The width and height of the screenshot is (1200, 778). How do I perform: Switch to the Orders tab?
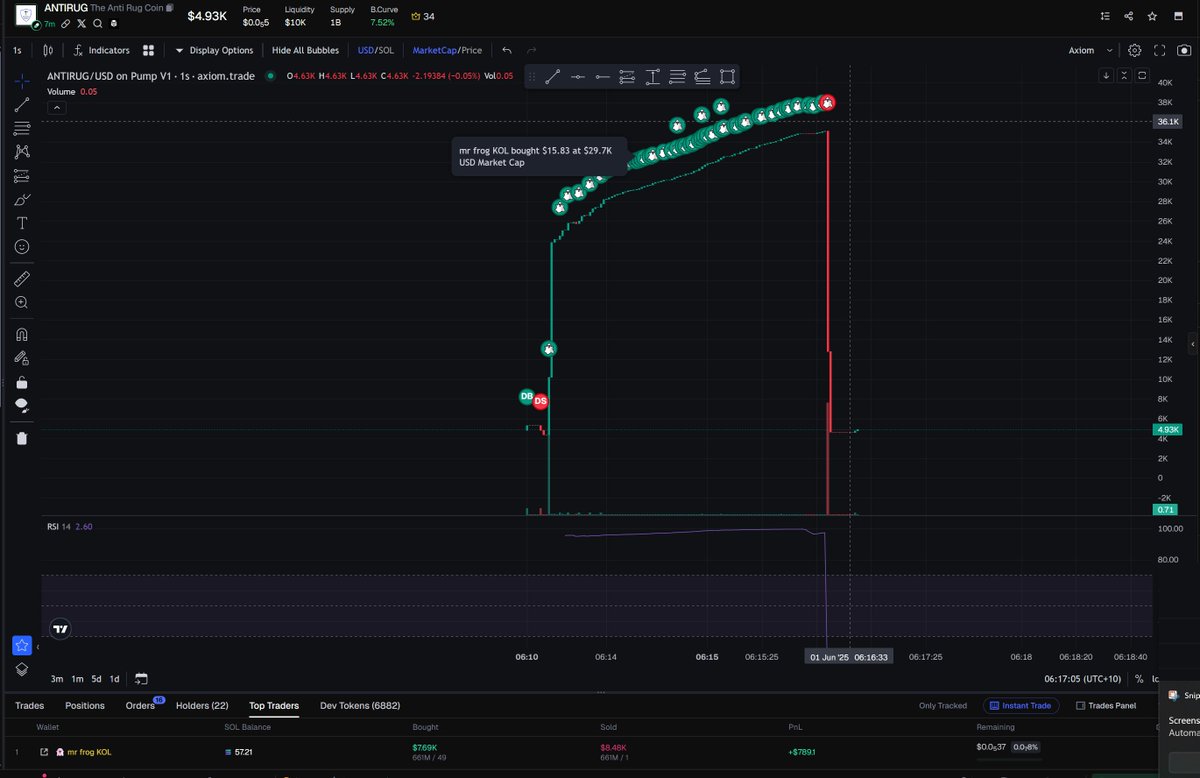140,706
